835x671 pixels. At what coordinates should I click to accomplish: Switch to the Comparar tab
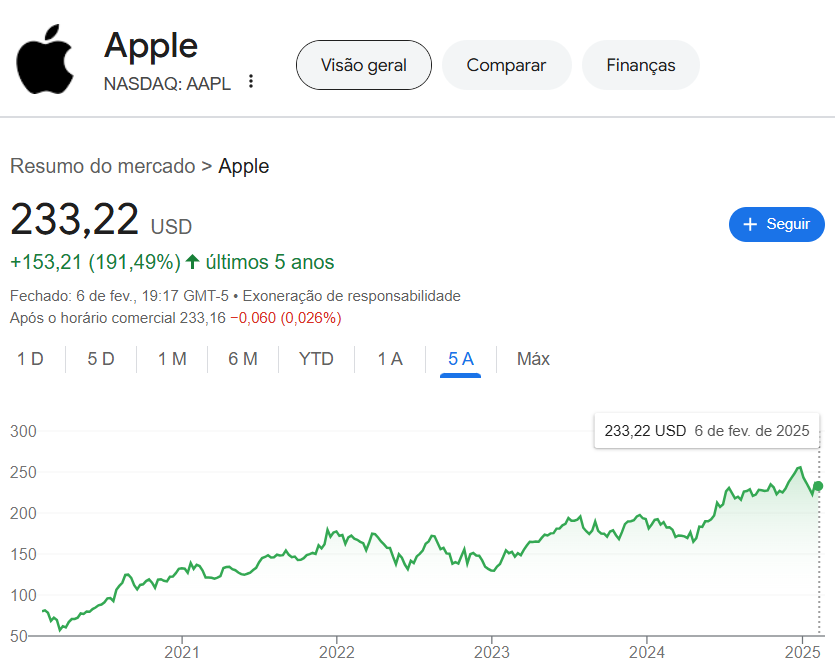click(506, 65)
